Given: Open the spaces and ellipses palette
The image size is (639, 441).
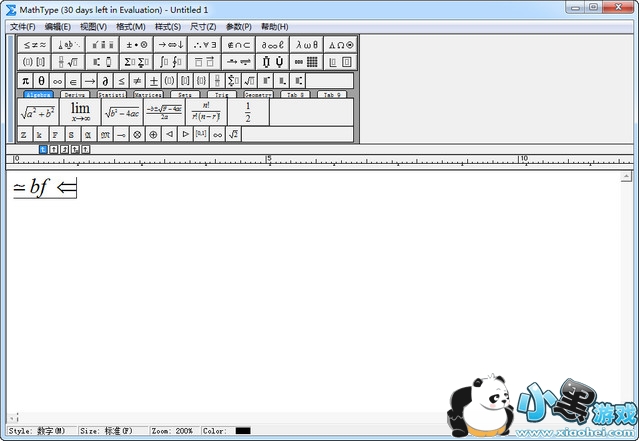Looking at the screenshot, I should tap(68, 45).
